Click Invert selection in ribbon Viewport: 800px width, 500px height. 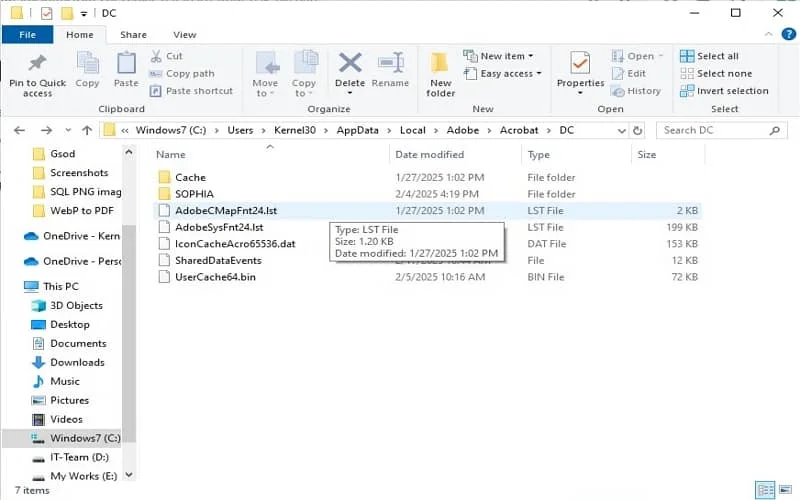click(724, 91)
